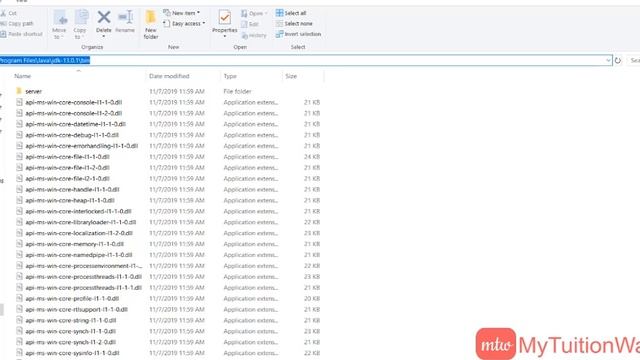This screenshot has width=640, height=360.
Task: Select api-ms-win-core-file-l1-2-0.dll
Action: pos(67,168)
